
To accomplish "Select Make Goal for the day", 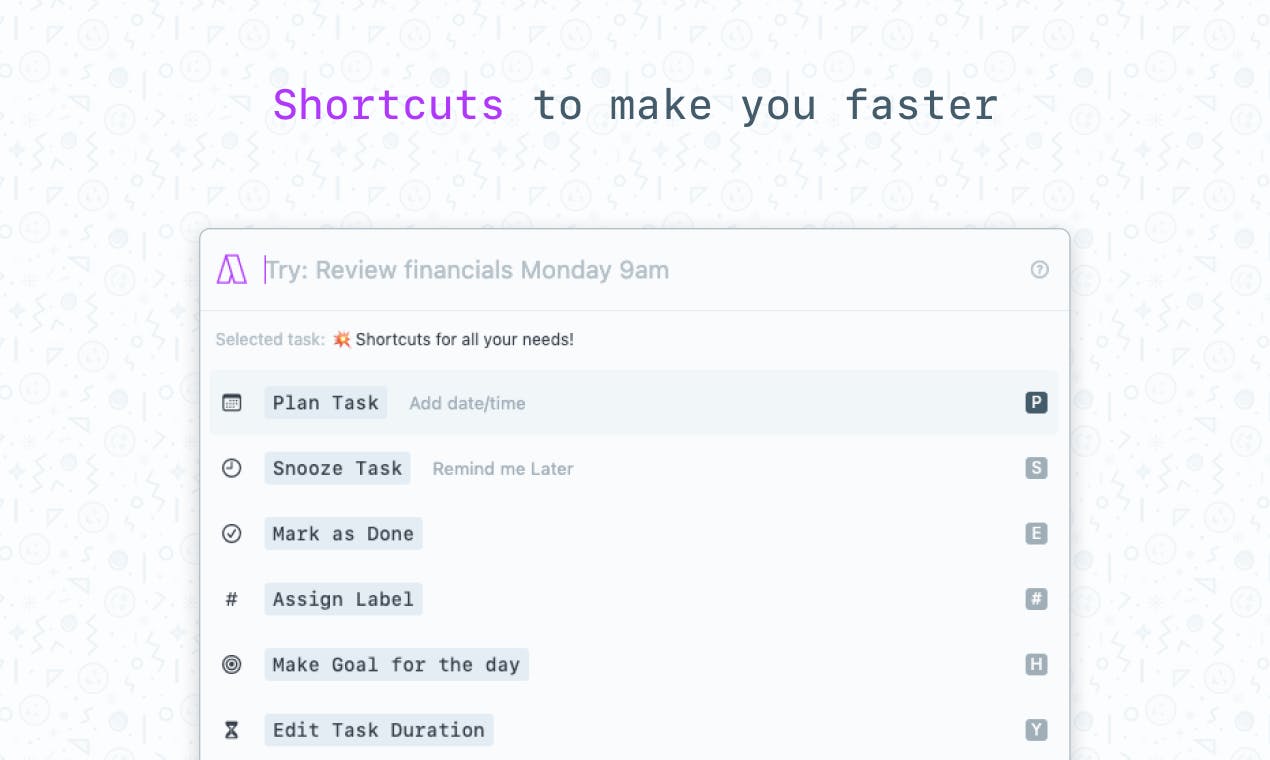I will coord(396,665).
